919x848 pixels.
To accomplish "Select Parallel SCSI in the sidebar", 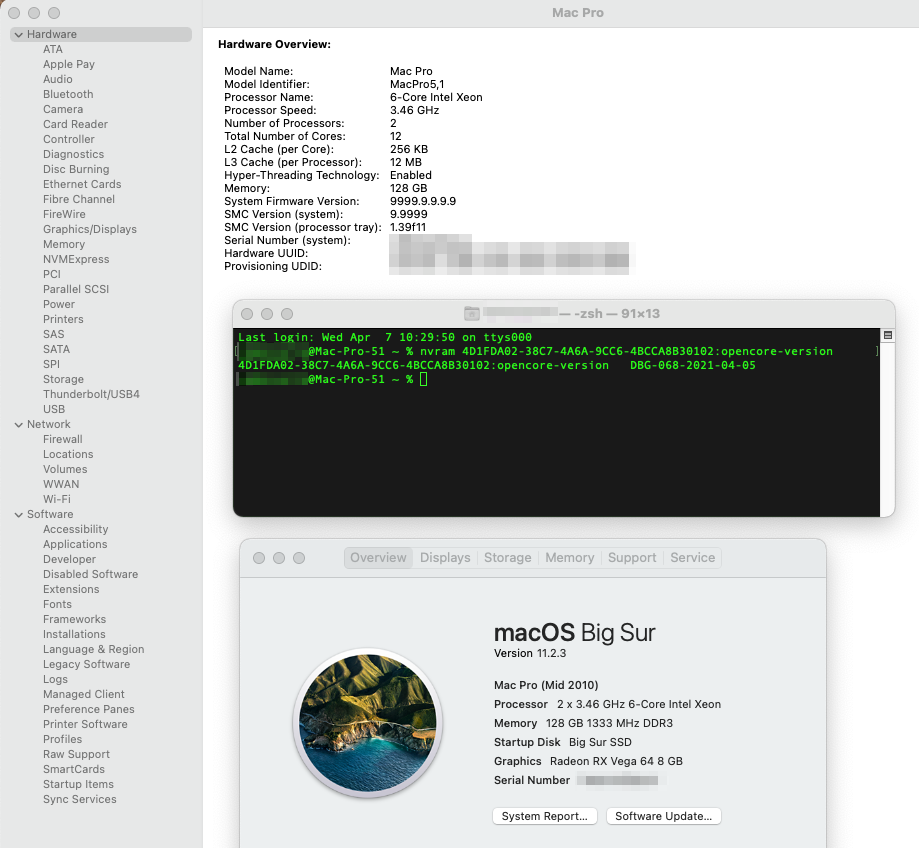I will 76,290.
